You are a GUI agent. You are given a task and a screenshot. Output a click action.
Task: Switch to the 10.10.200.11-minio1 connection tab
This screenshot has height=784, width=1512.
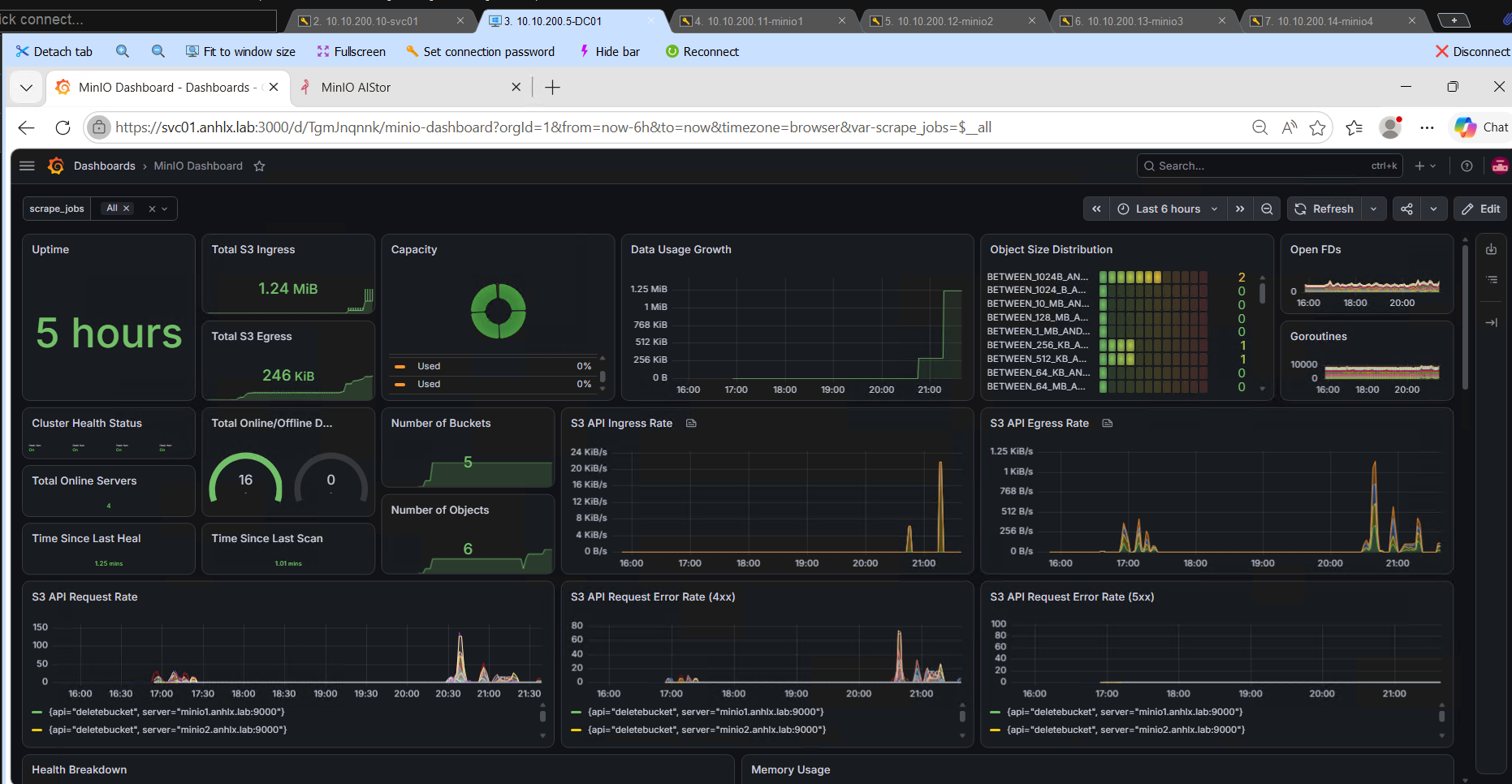pos(755,21)
